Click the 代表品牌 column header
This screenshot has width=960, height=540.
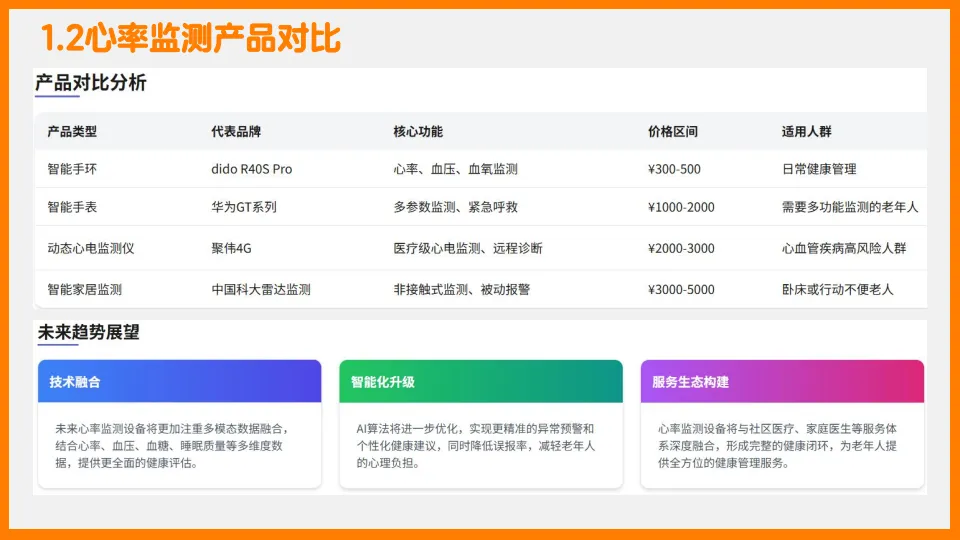[x=236, y=132]
